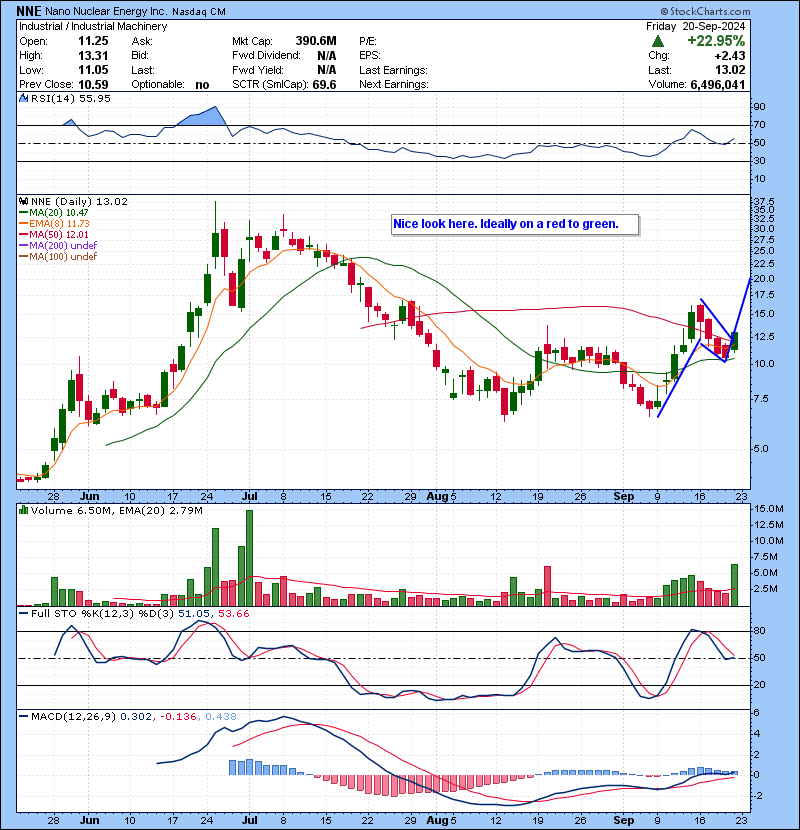800x830 pixels.
Task: Select the Low value 11.05
Action: tap(93, 70)
